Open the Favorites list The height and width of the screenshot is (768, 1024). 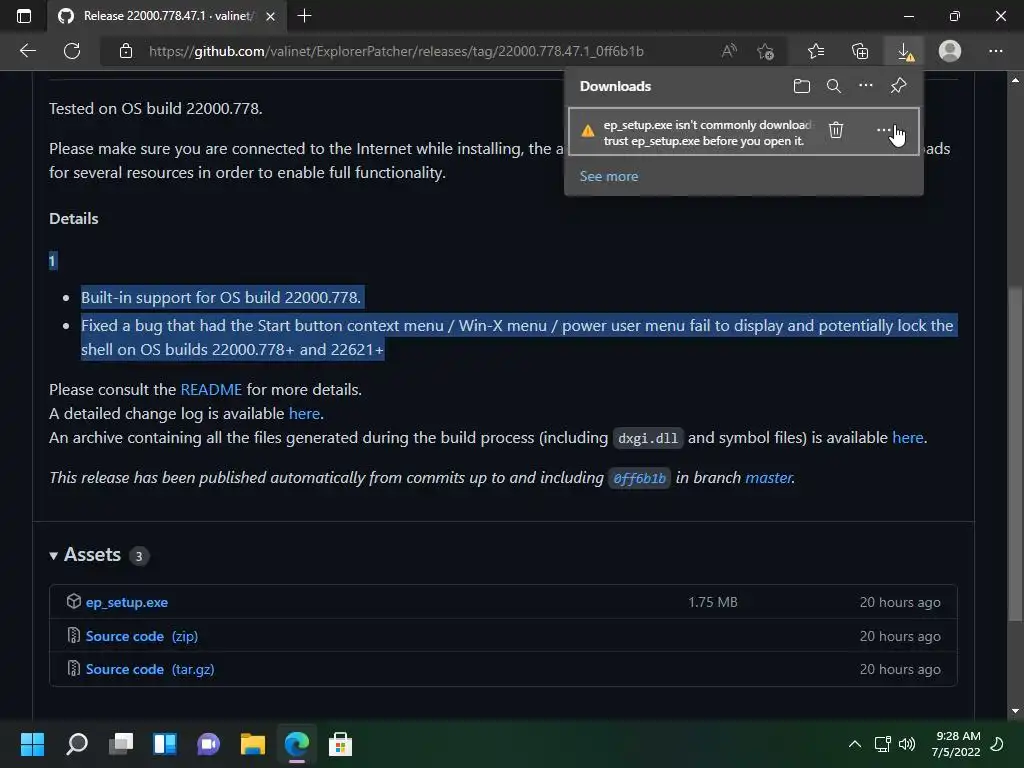pos(816,51)
